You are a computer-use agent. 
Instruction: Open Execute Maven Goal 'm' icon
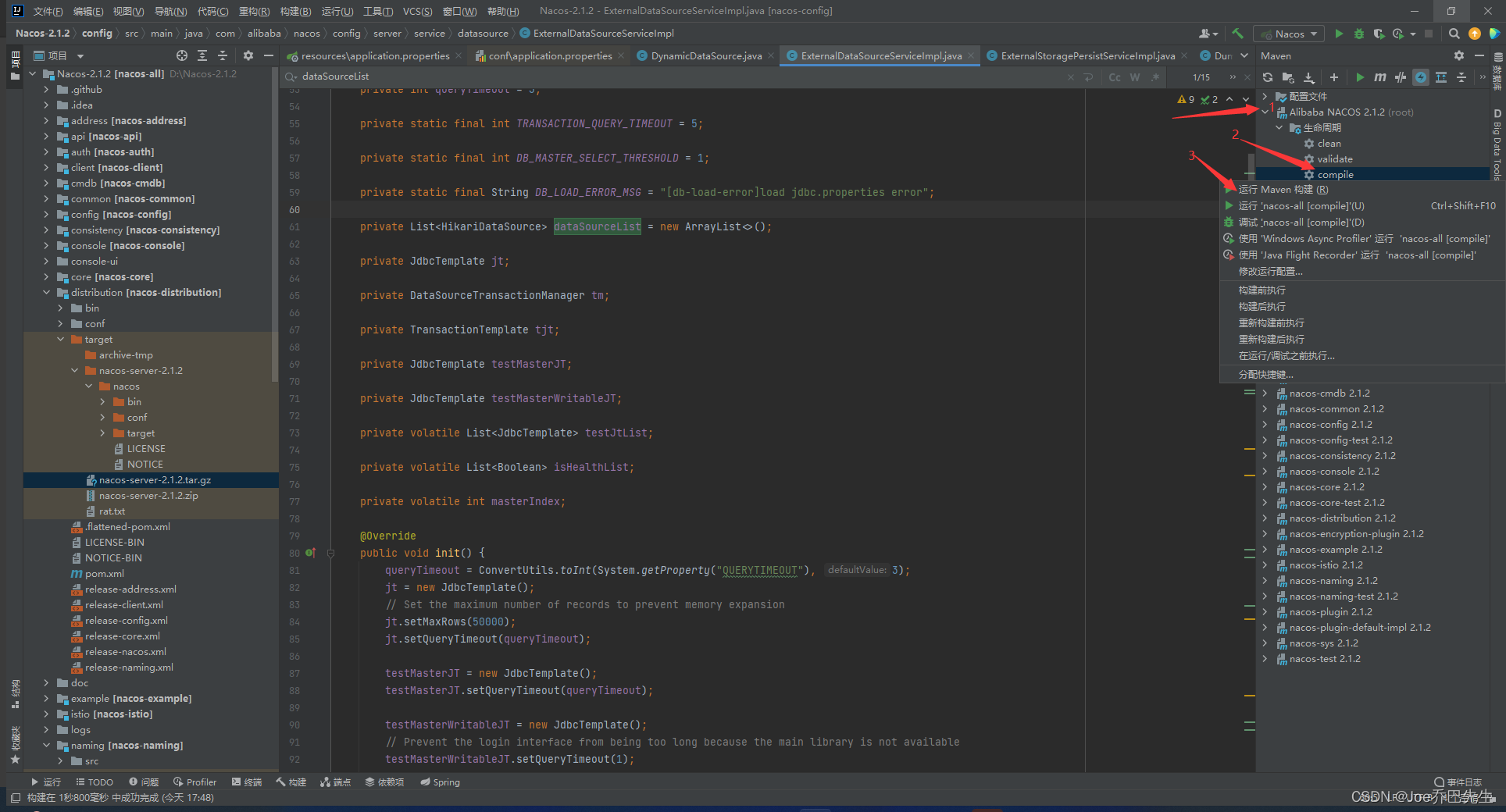1380,77
